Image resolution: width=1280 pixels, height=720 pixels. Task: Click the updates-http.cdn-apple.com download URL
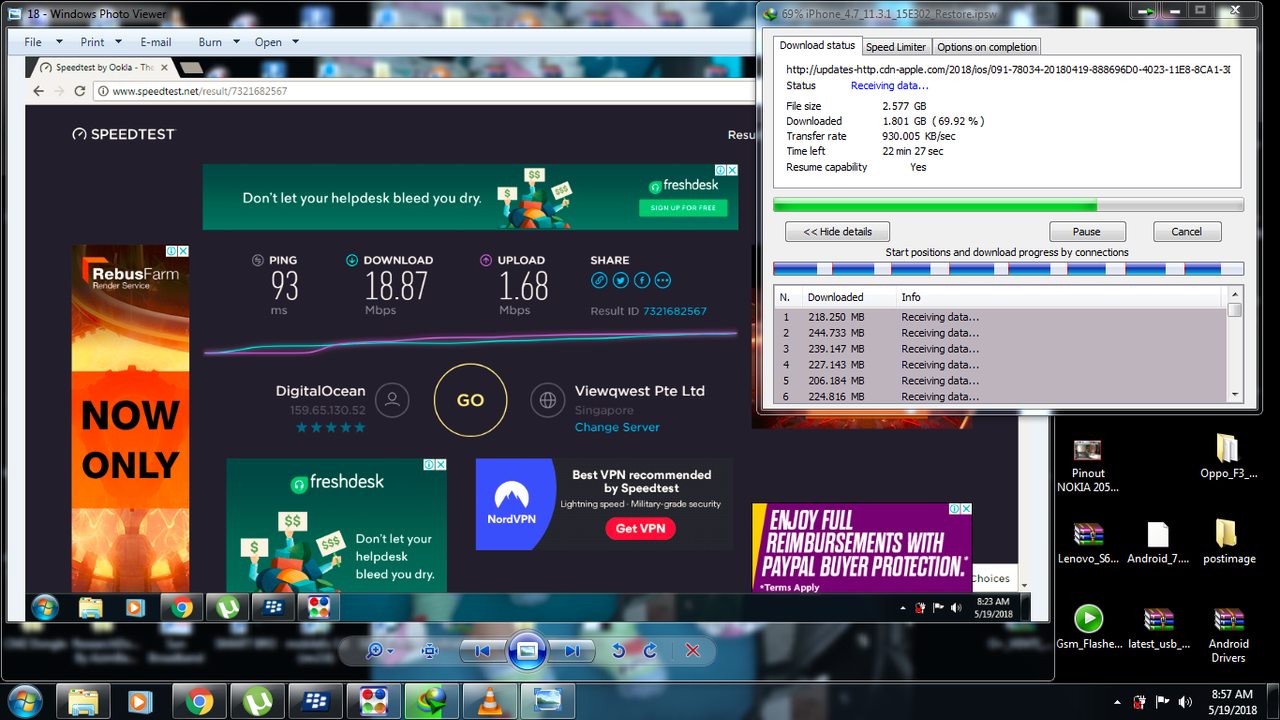[1008, 70]
